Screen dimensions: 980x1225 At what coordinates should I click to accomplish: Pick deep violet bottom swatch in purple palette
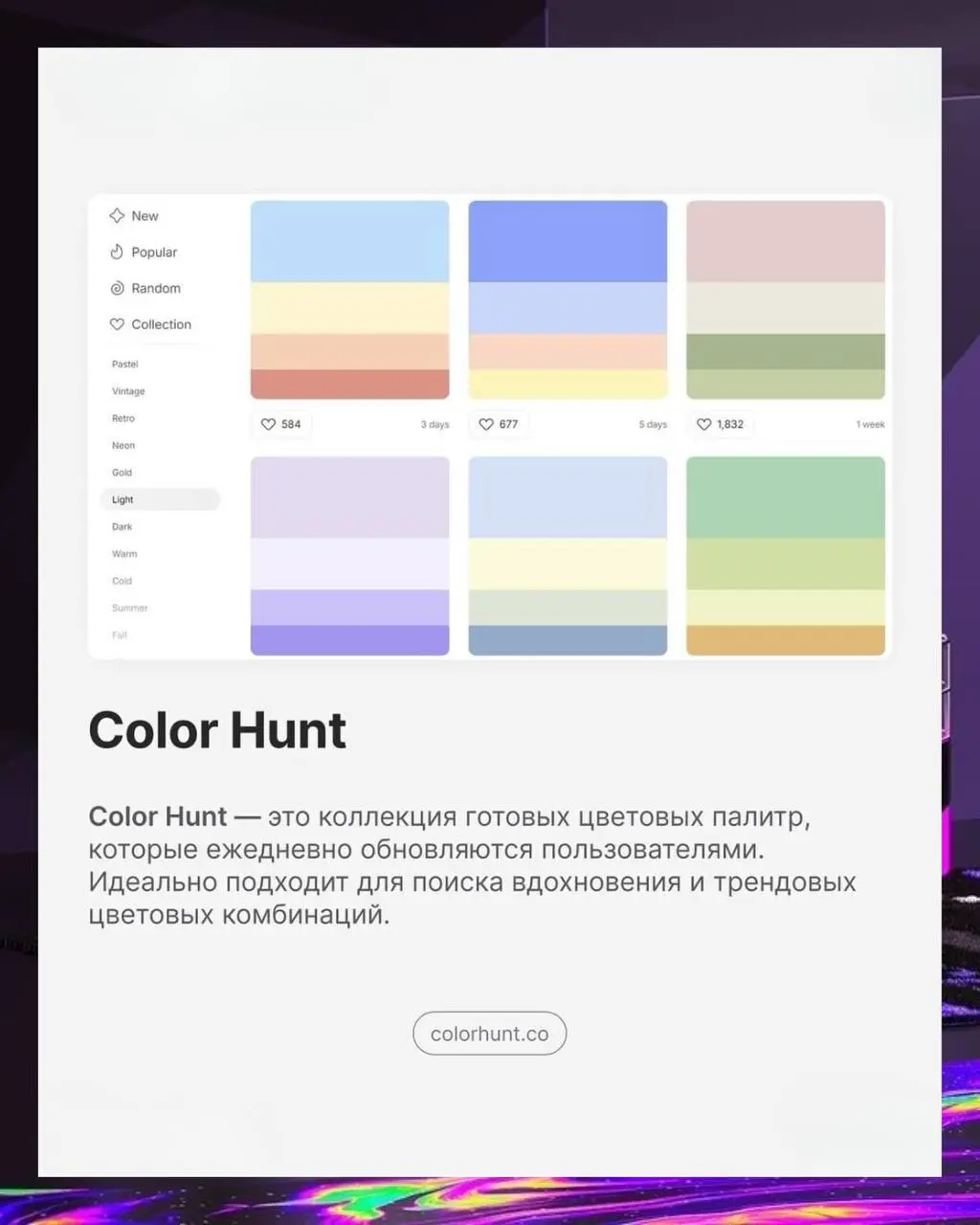click(x=350, y=641)
